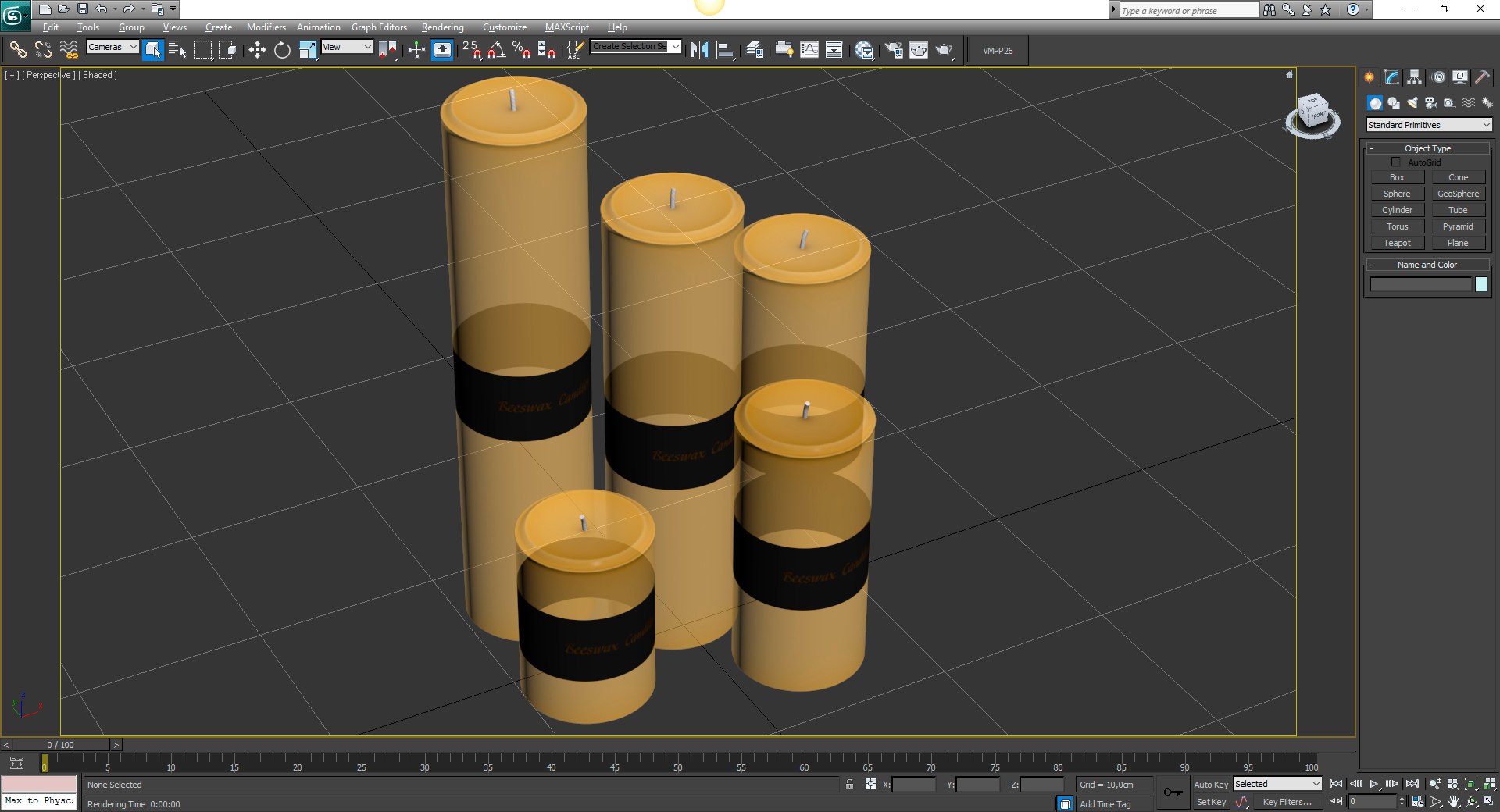Enable the AutoGrid checkbox
Viewport: 1500px width, 812px height.
coord(1395,162)
